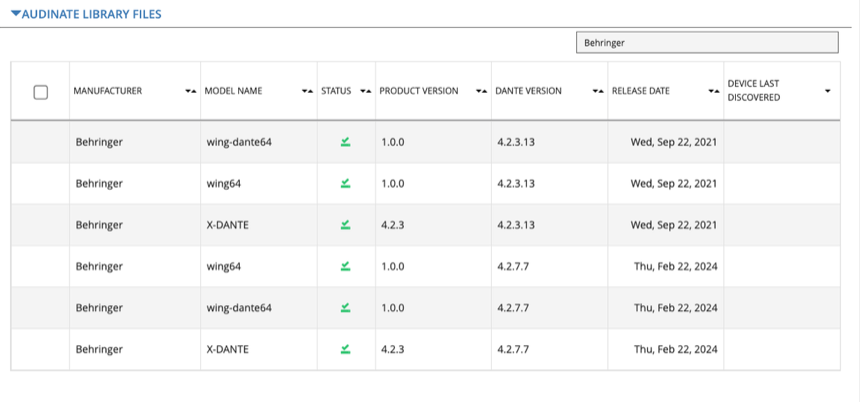Click Thu, Feb 22, 2024 date in wing64 row
The width and height of the screenshot is (860, 402).
coord(676,267)
